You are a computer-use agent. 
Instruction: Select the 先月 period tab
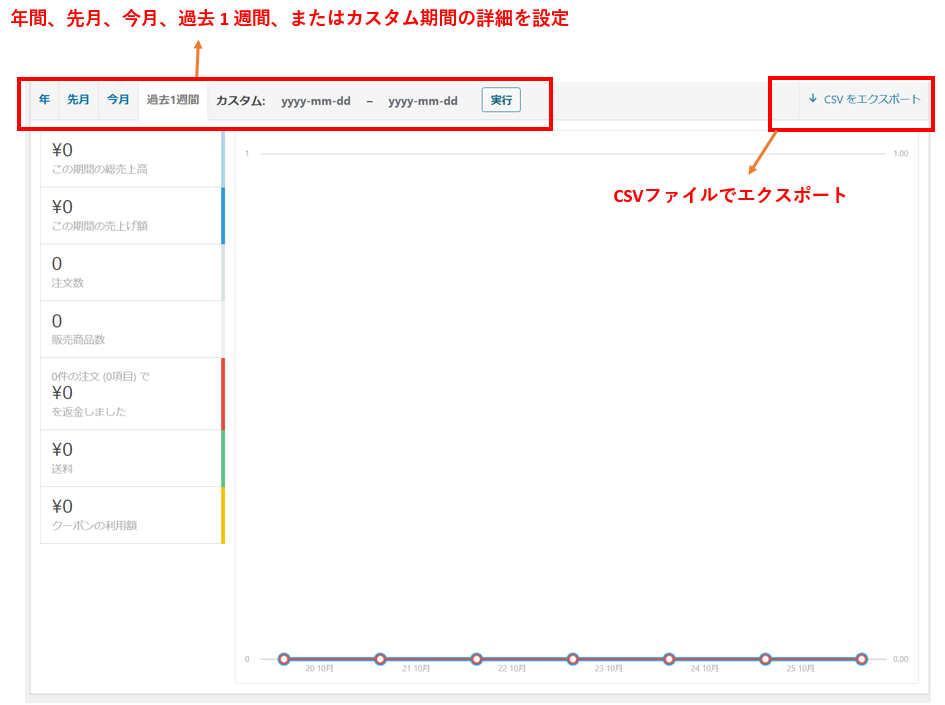78,100
